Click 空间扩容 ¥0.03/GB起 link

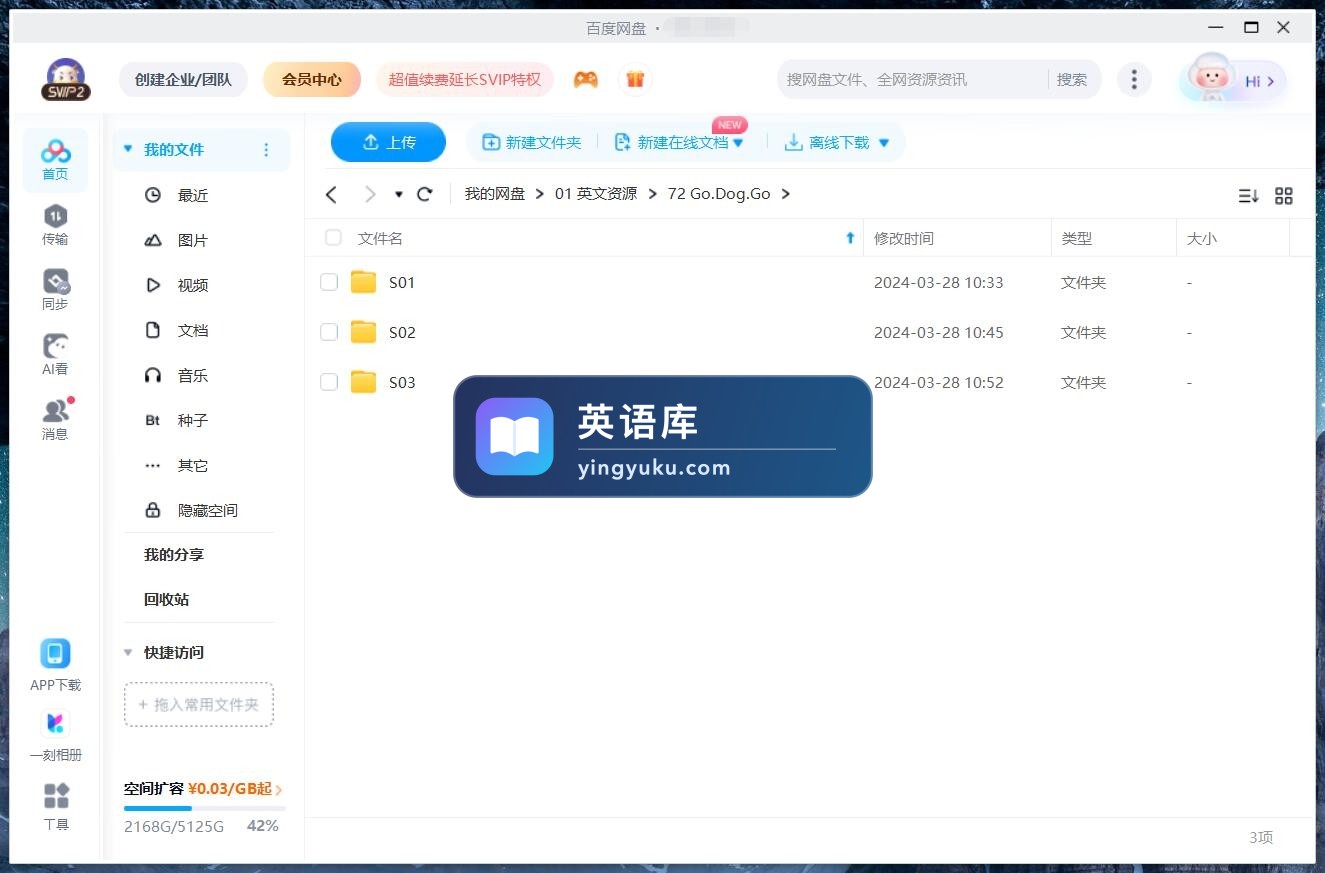203,789
